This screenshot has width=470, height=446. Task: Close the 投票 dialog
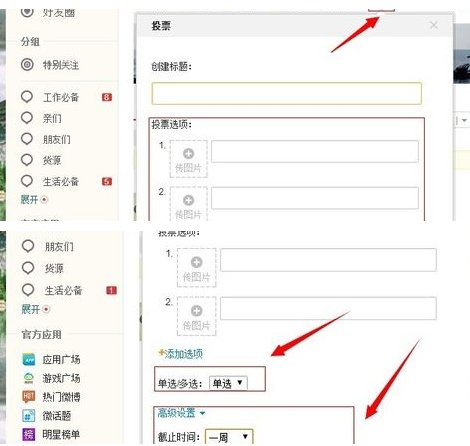[434, 25]
